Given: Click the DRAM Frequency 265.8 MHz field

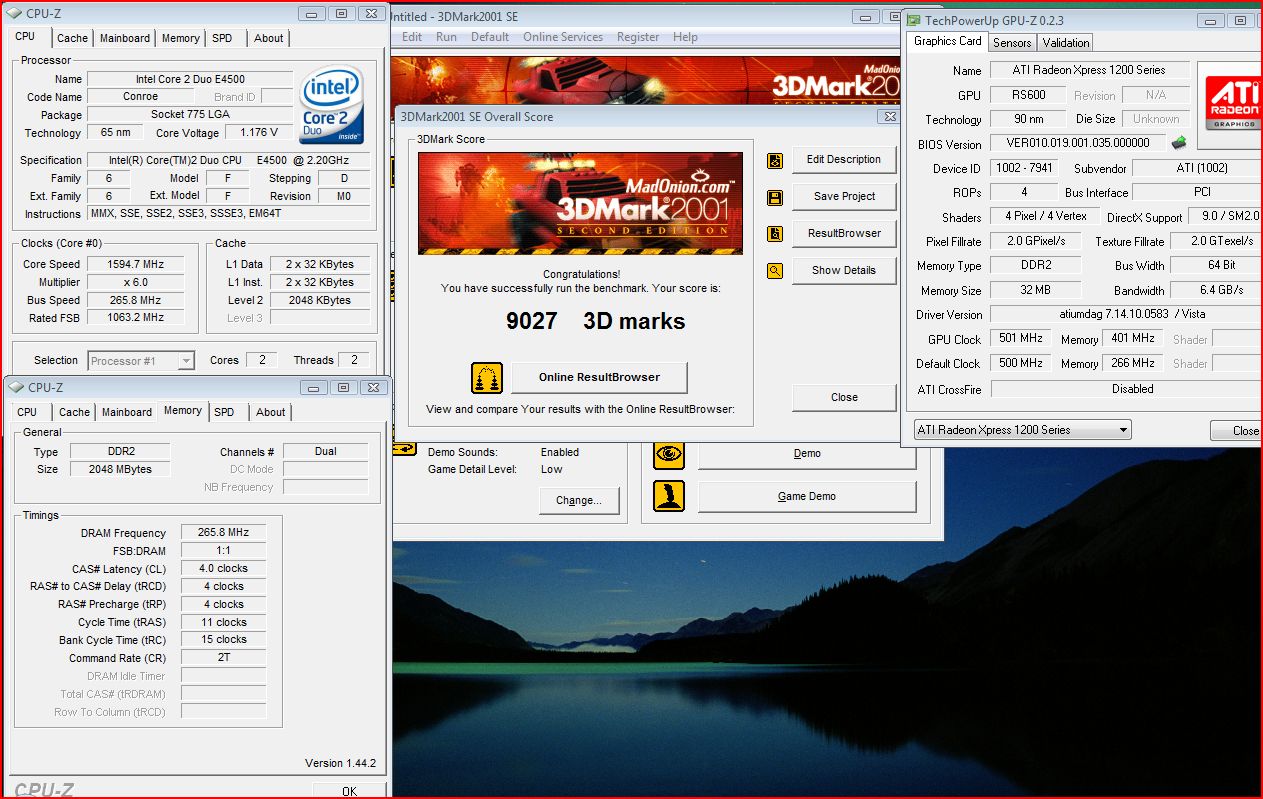Looking at the screenshot, I should pyautogui.click(x=223, y=533).
